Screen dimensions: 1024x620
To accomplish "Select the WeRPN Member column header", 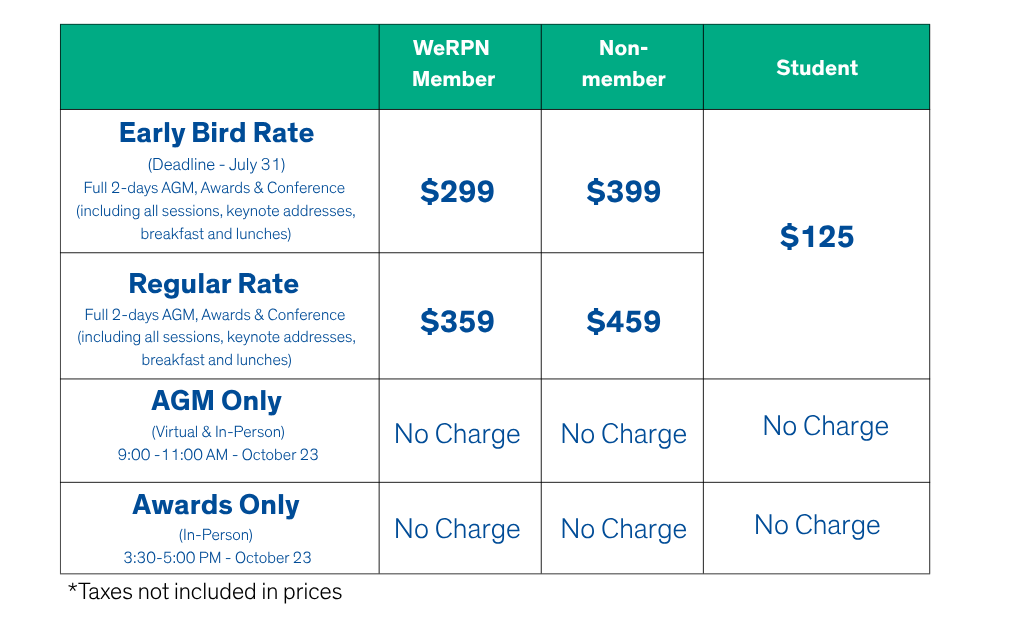I will (454, 63).
